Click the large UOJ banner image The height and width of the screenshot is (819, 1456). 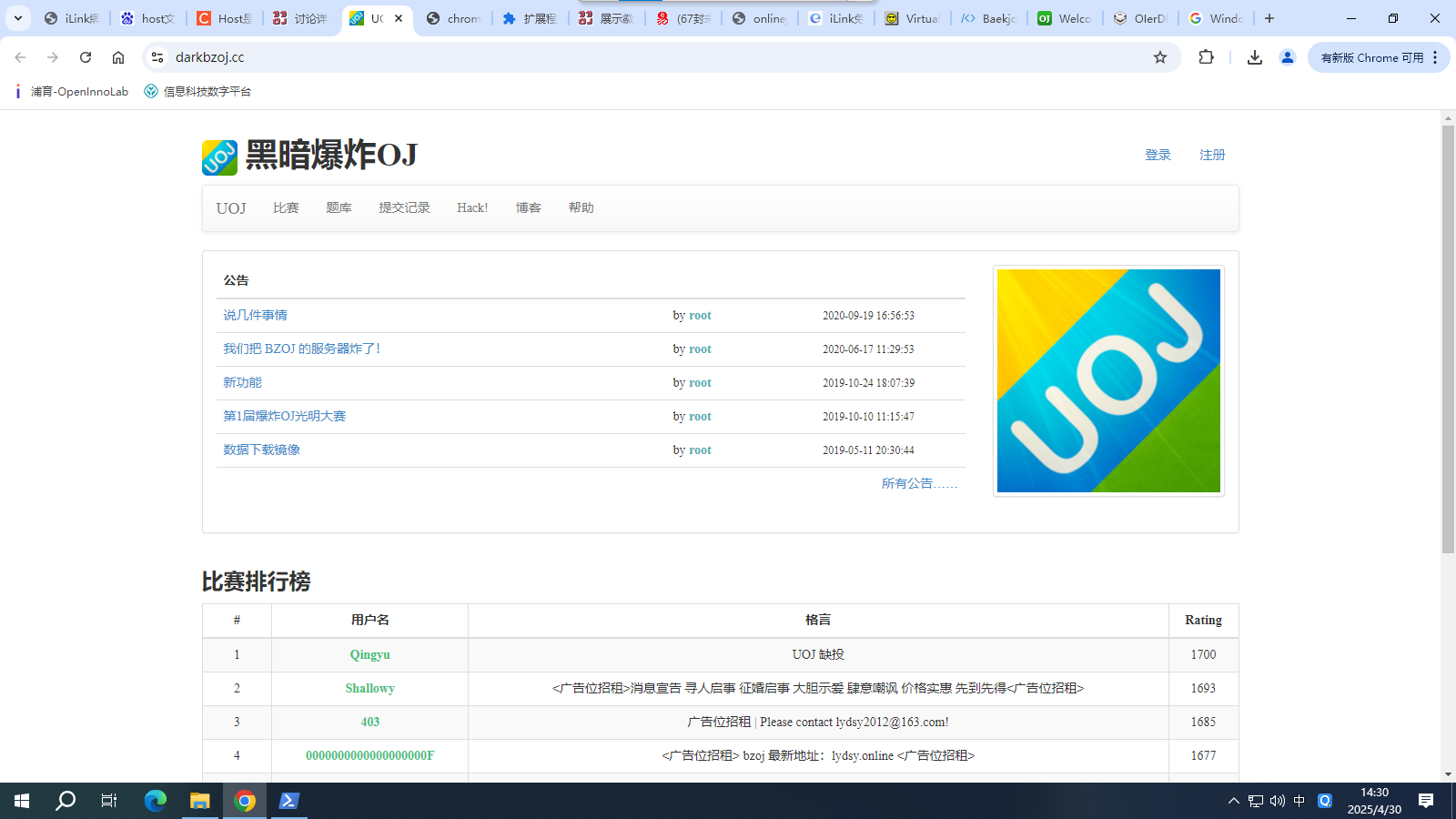[x=1108, y=380]
